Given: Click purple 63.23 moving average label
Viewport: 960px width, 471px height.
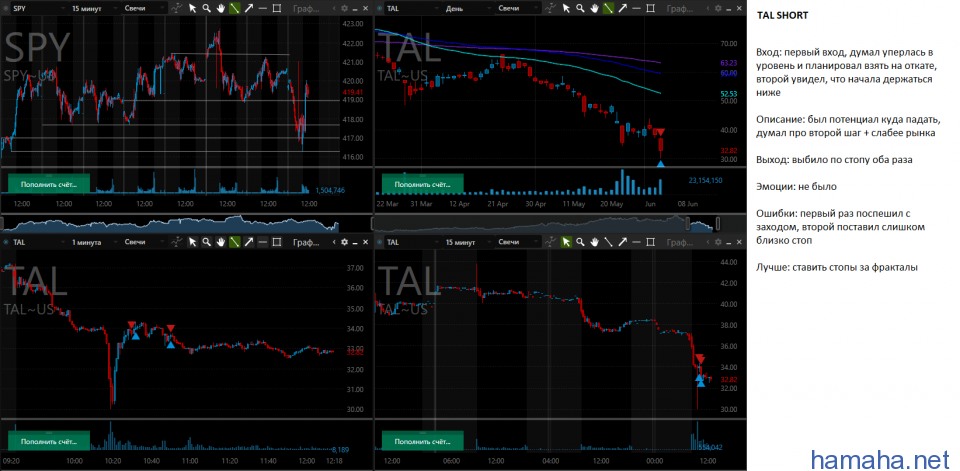Looking at the screenshot, I should pyautogui.click(x=728, y=62).
